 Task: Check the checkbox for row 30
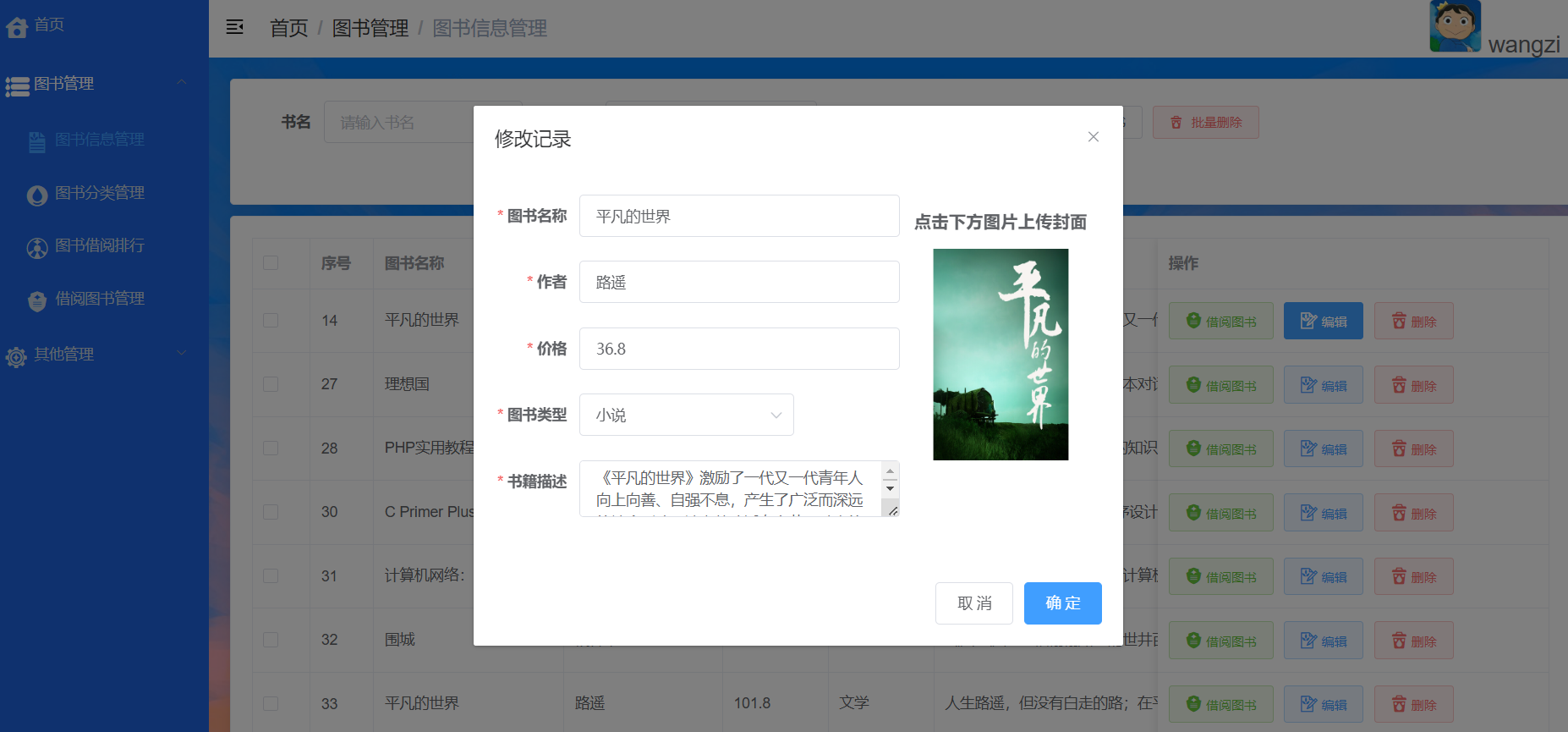pyautogui.click(x=271, y=512)
